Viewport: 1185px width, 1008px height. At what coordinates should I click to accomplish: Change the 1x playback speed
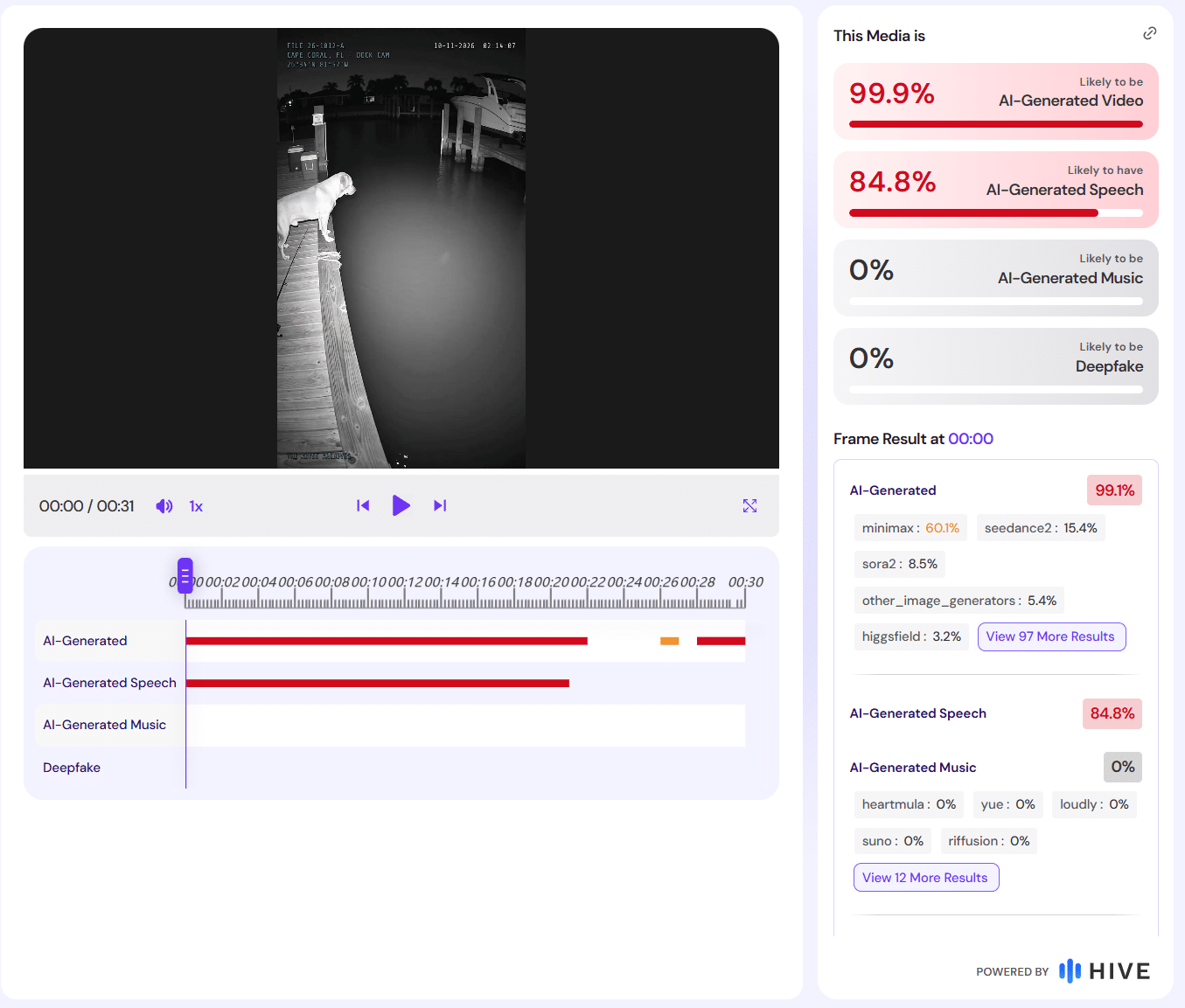point(196,506)
